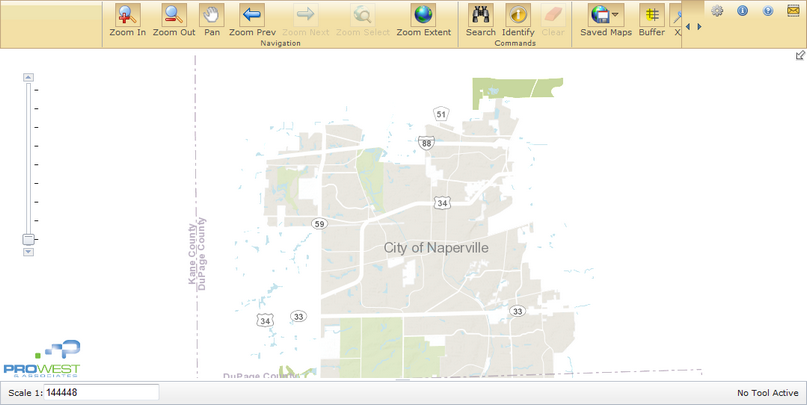Click the ProWest & Associates logo
The image size is (807, 405).
[42, 358]
